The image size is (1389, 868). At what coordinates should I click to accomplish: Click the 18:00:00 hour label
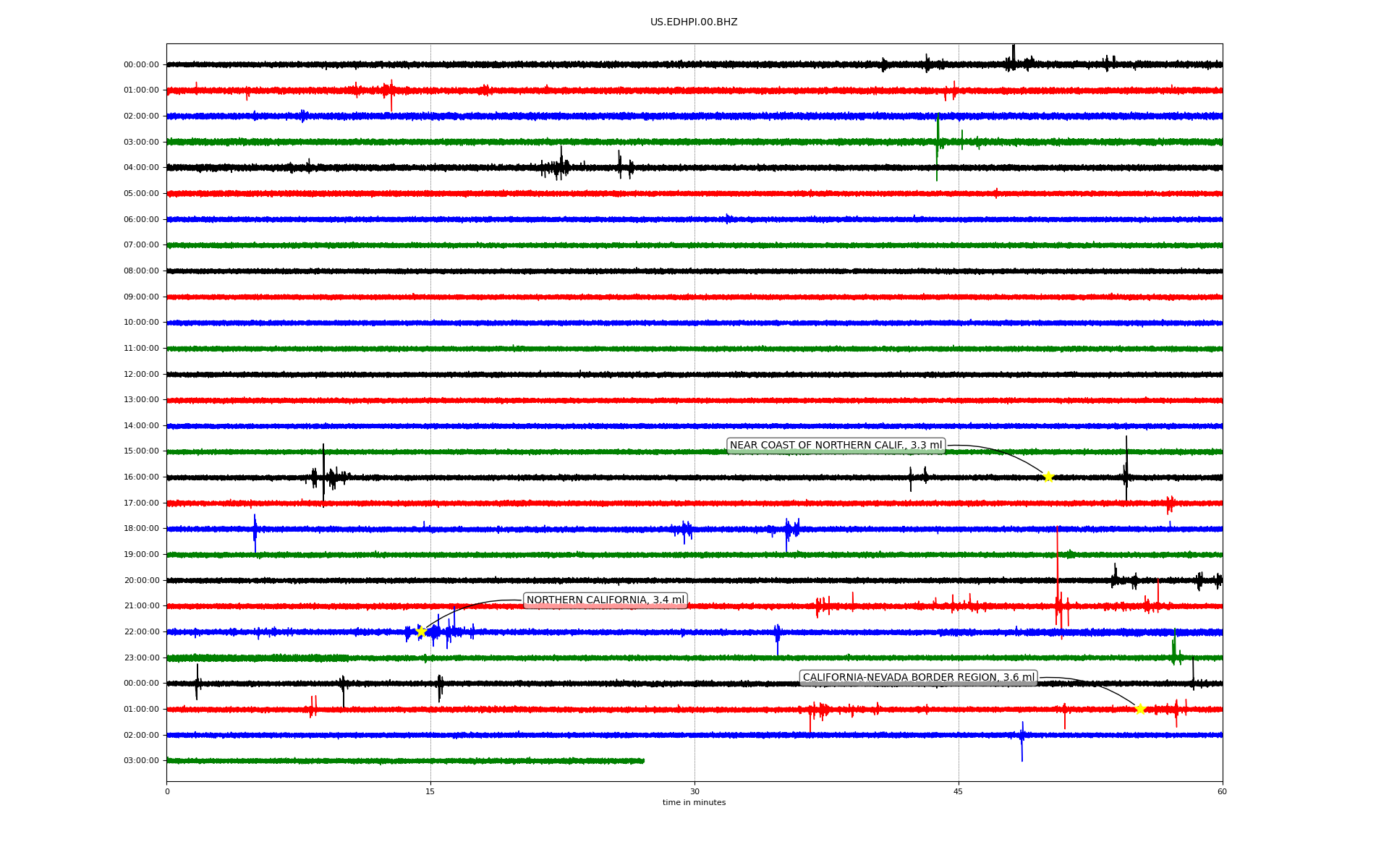(141, 529)
